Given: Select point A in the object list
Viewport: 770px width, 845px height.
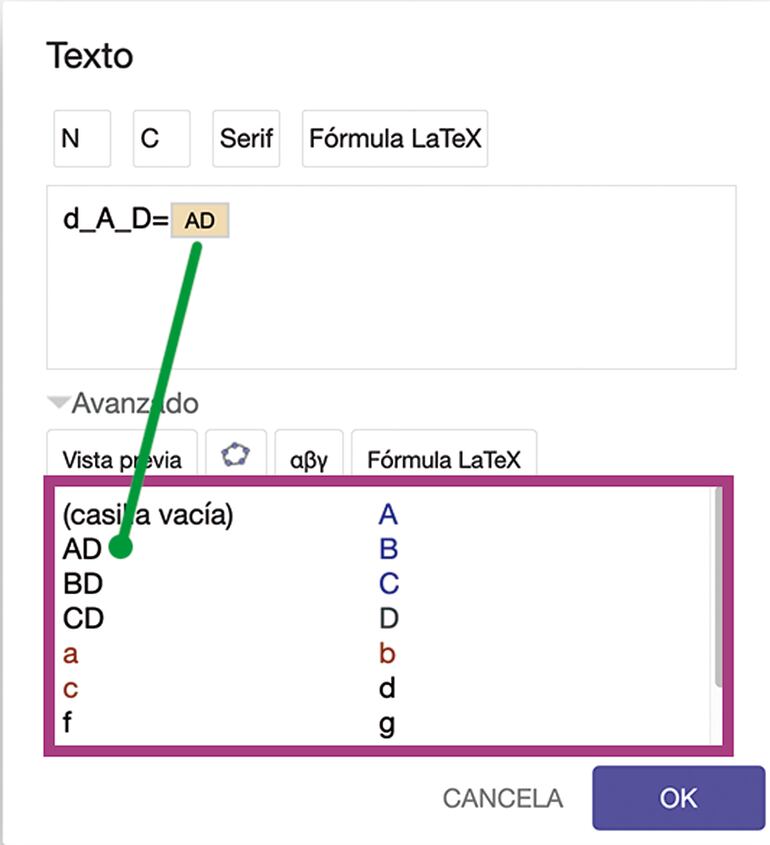Looking at the screenshot, I should (x=388, y=516).
